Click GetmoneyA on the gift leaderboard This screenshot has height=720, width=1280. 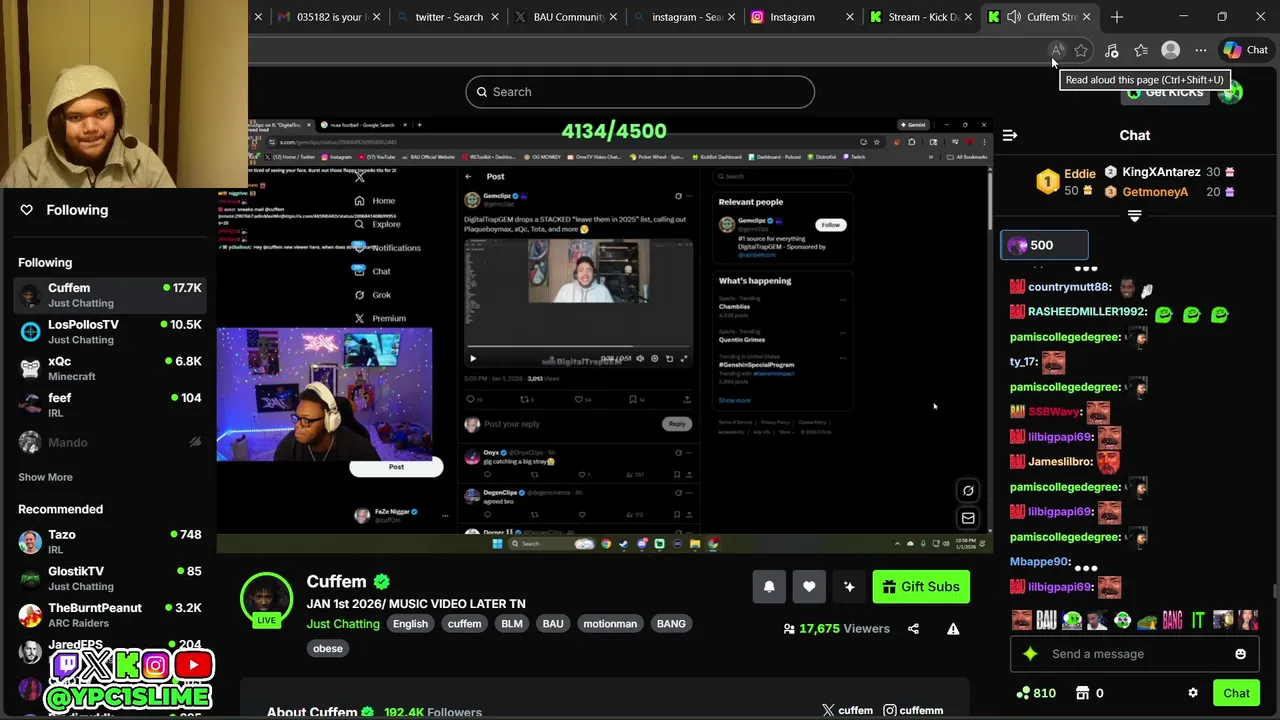click(x=1155, y=192)
